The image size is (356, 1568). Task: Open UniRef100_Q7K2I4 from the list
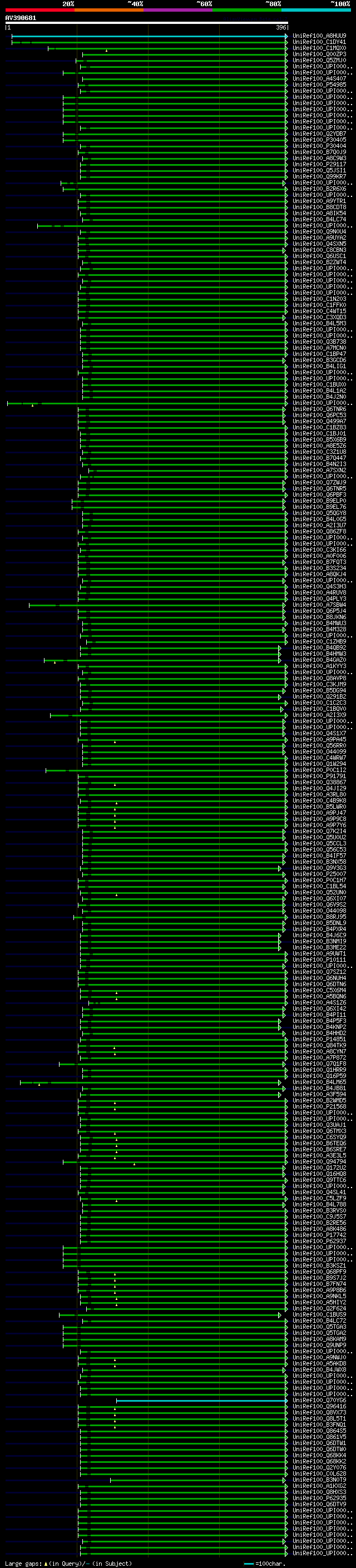point(319,832)
